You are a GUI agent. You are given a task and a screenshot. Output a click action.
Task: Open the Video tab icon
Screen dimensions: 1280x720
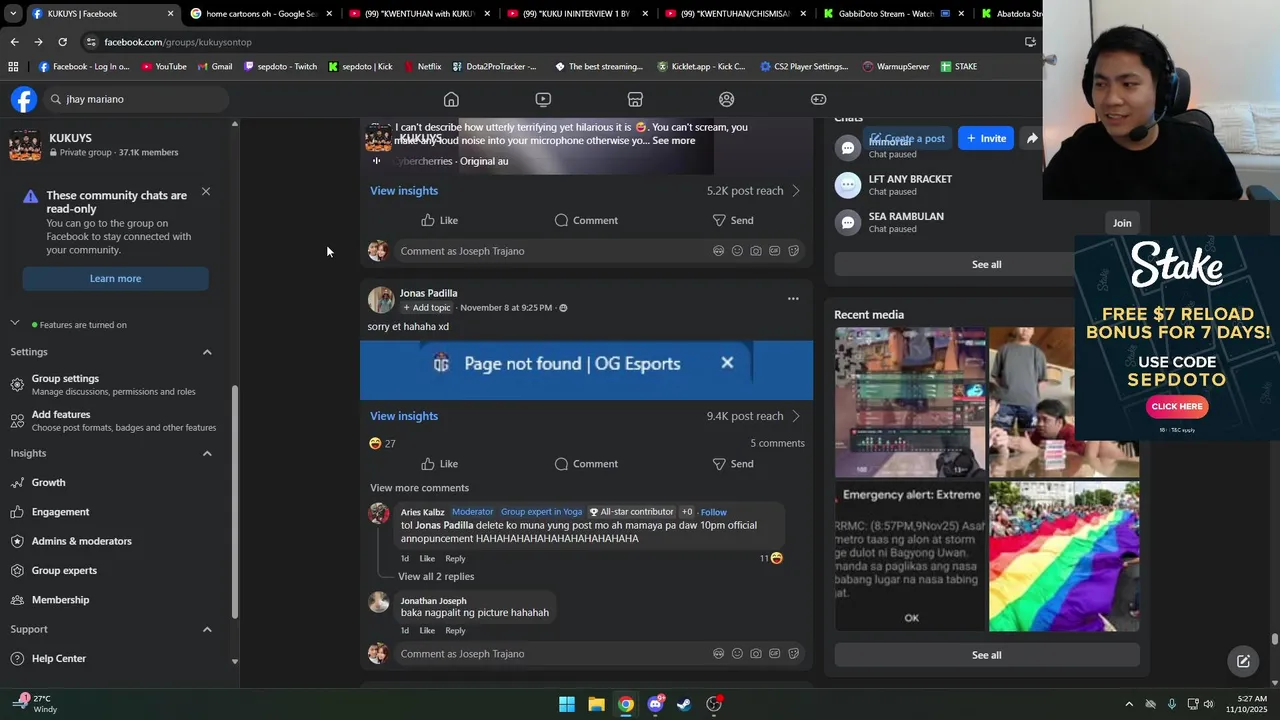(x=543, y=99)
